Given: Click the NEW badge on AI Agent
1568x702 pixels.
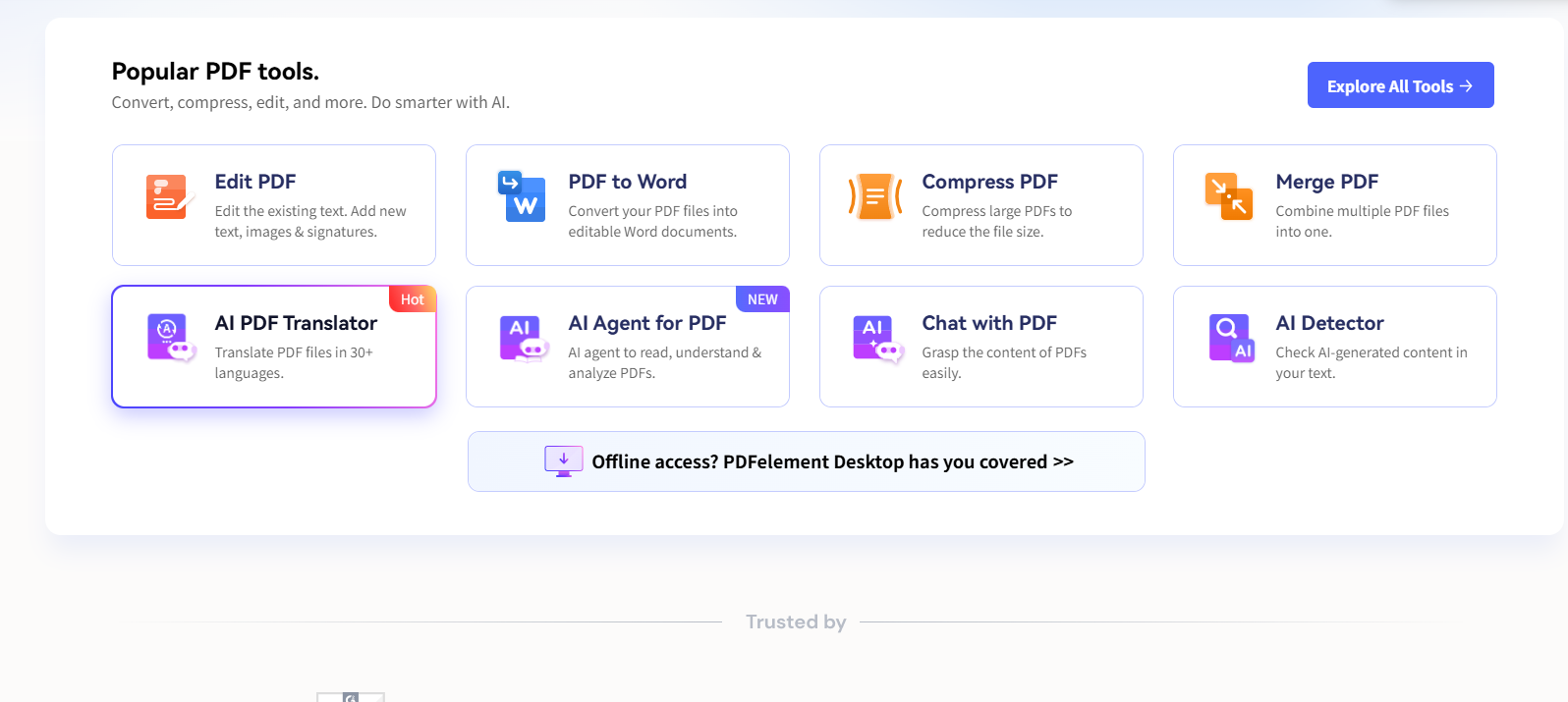Looking at the screenshot, I should coord(762,299).
